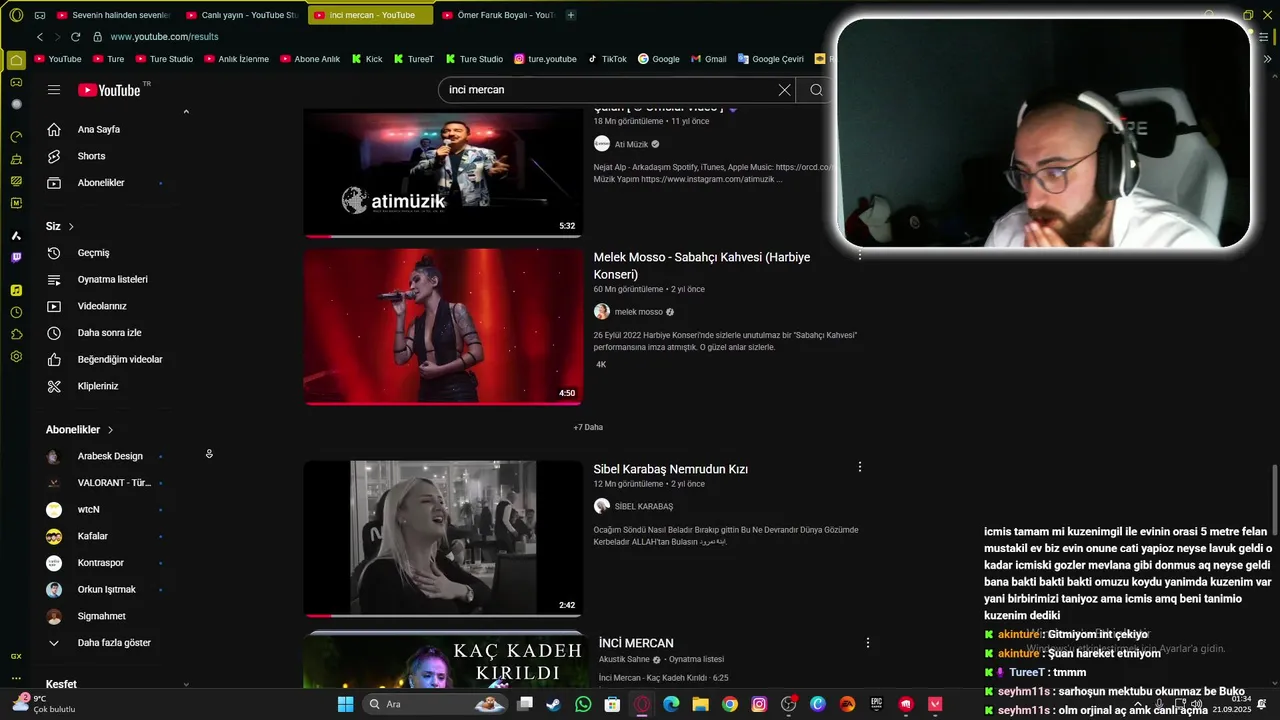Open the Gmail bookmark
The width and height of the screenshot is (1280, 720).
tap(708, 59)
